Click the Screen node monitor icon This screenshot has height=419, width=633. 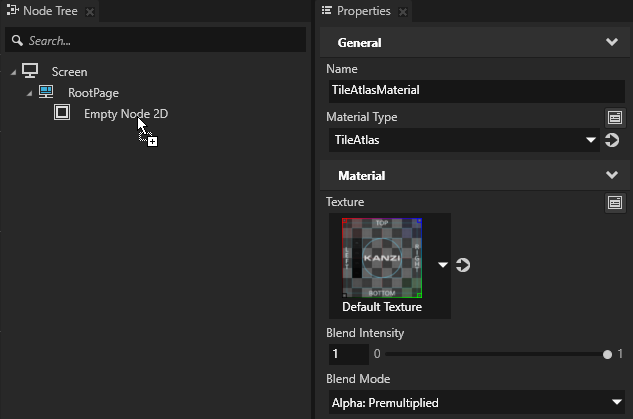pos(30,71)
